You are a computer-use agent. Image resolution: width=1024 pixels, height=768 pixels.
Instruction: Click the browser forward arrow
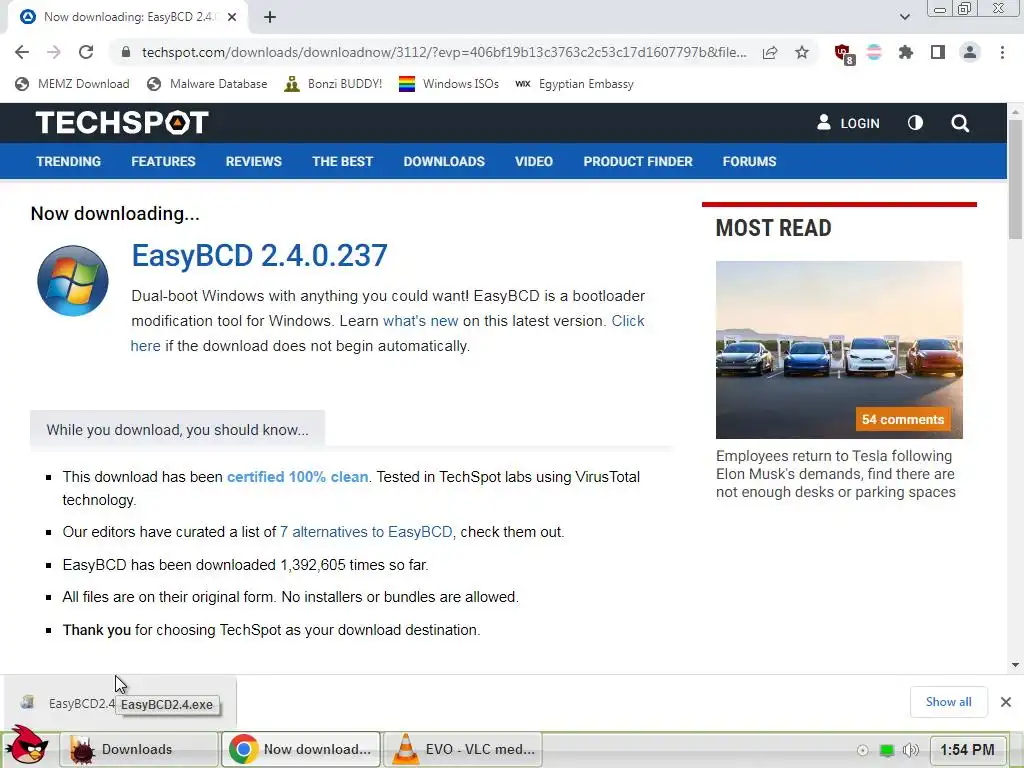[x=54, y=52]
